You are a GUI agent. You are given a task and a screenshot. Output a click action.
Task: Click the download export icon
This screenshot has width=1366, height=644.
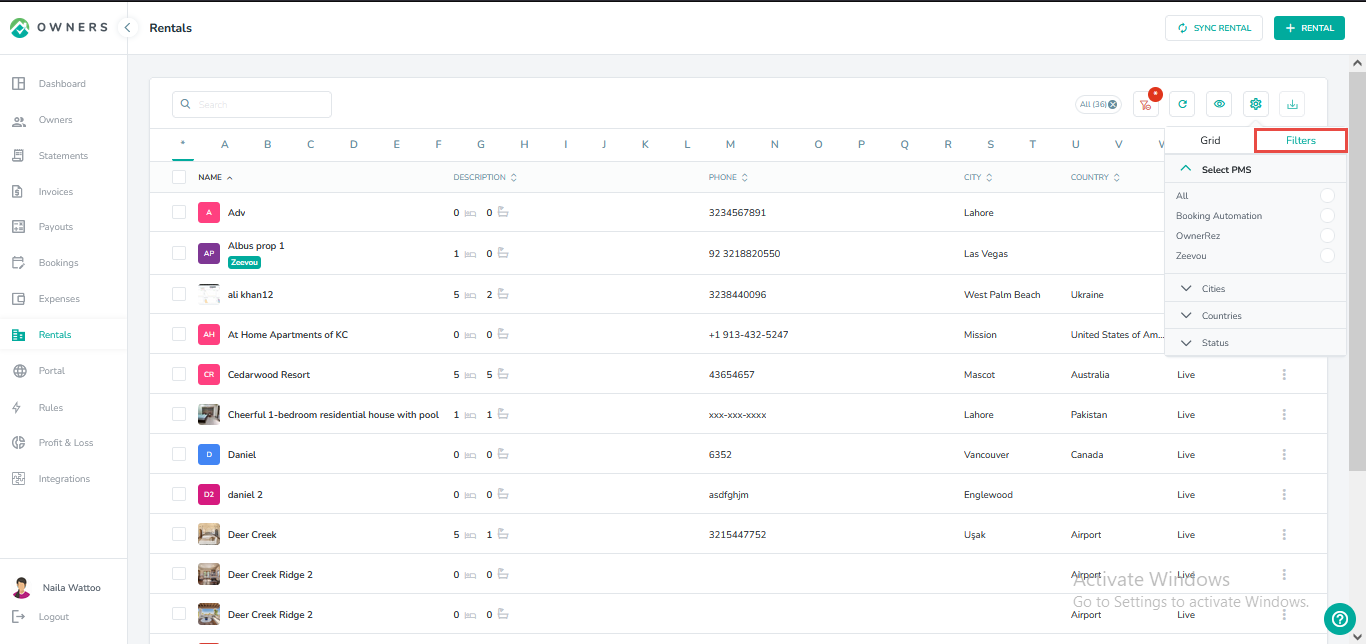[1292, 104]
